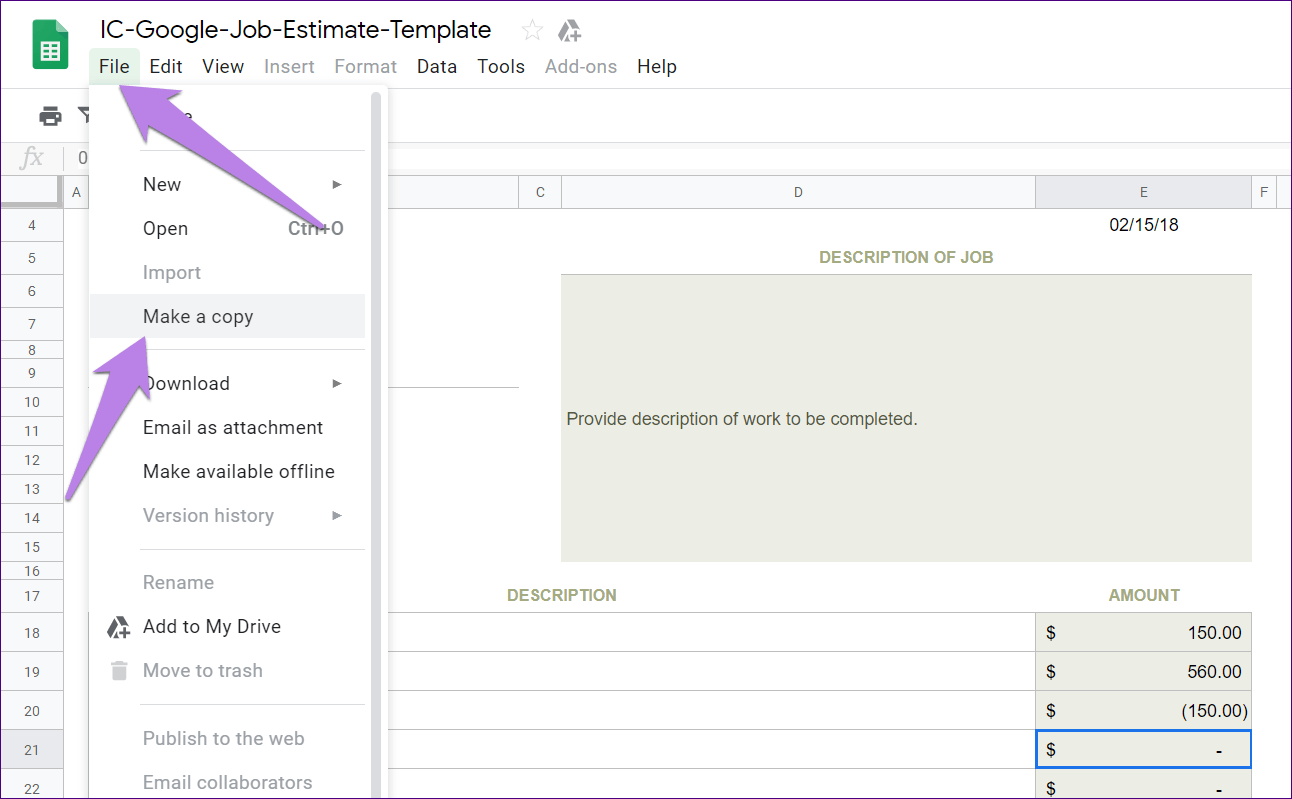Select row 4 header

[x=32, y=225]
